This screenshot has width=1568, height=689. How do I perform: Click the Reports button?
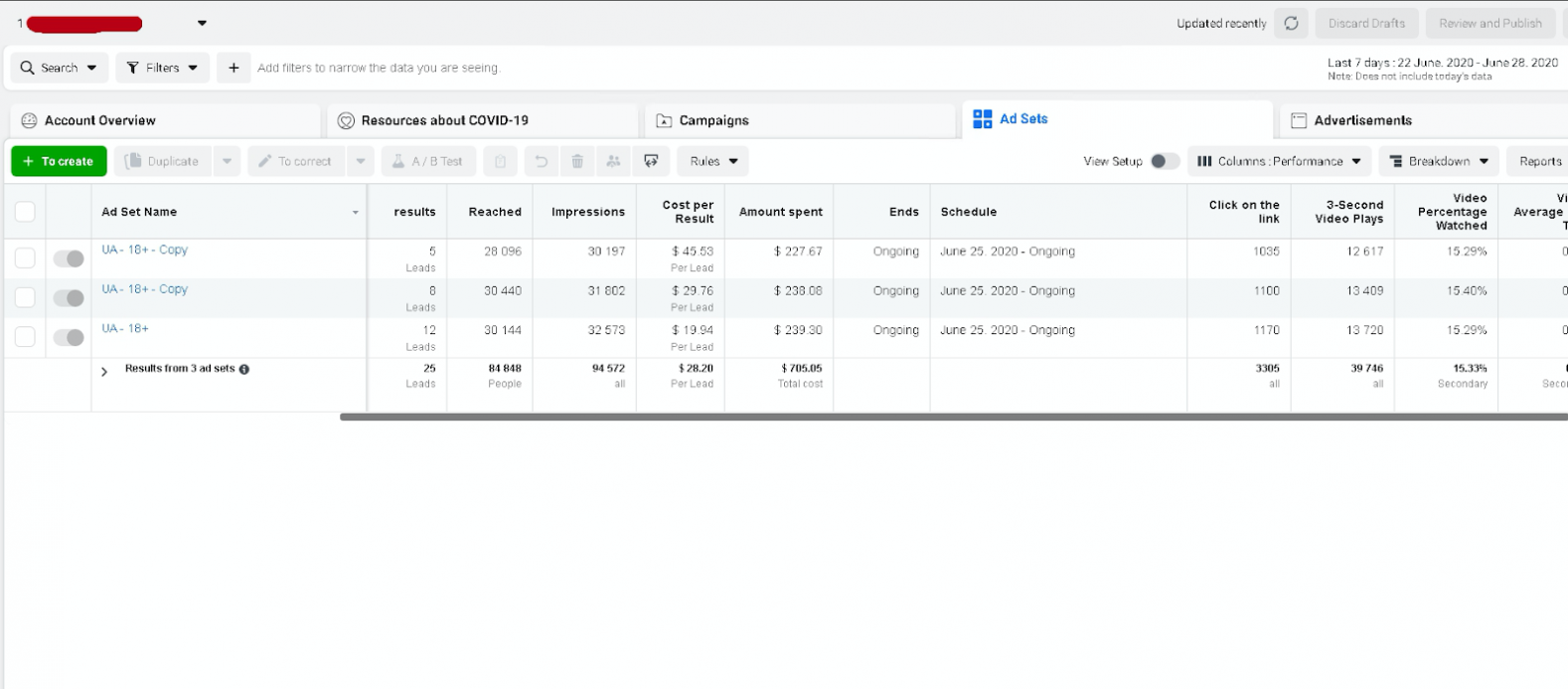pos(1537,161)
